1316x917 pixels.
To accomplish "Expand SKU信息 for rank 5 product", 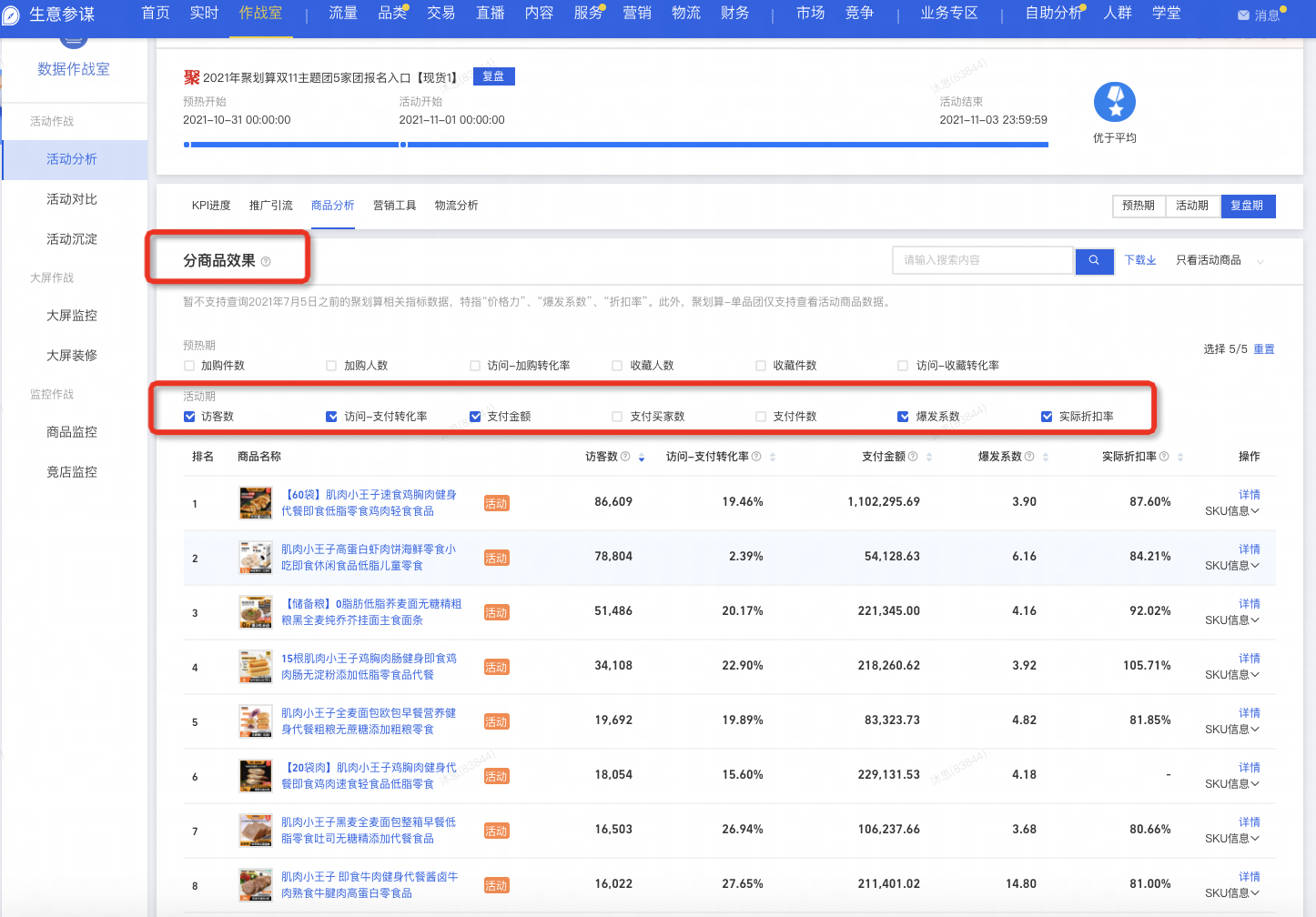I will tap(1232, 730).
